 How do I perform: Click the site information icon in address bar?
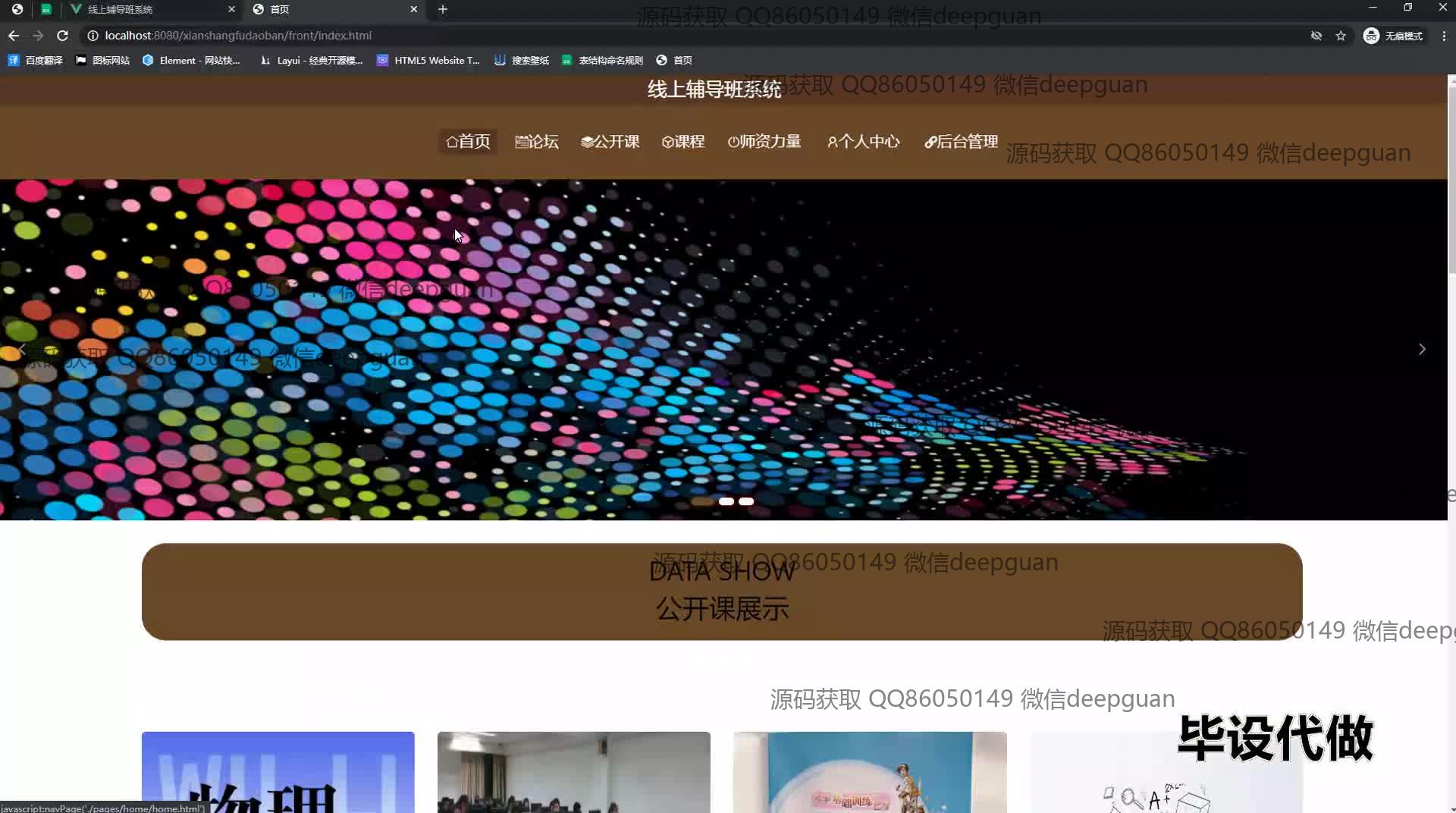93,36
